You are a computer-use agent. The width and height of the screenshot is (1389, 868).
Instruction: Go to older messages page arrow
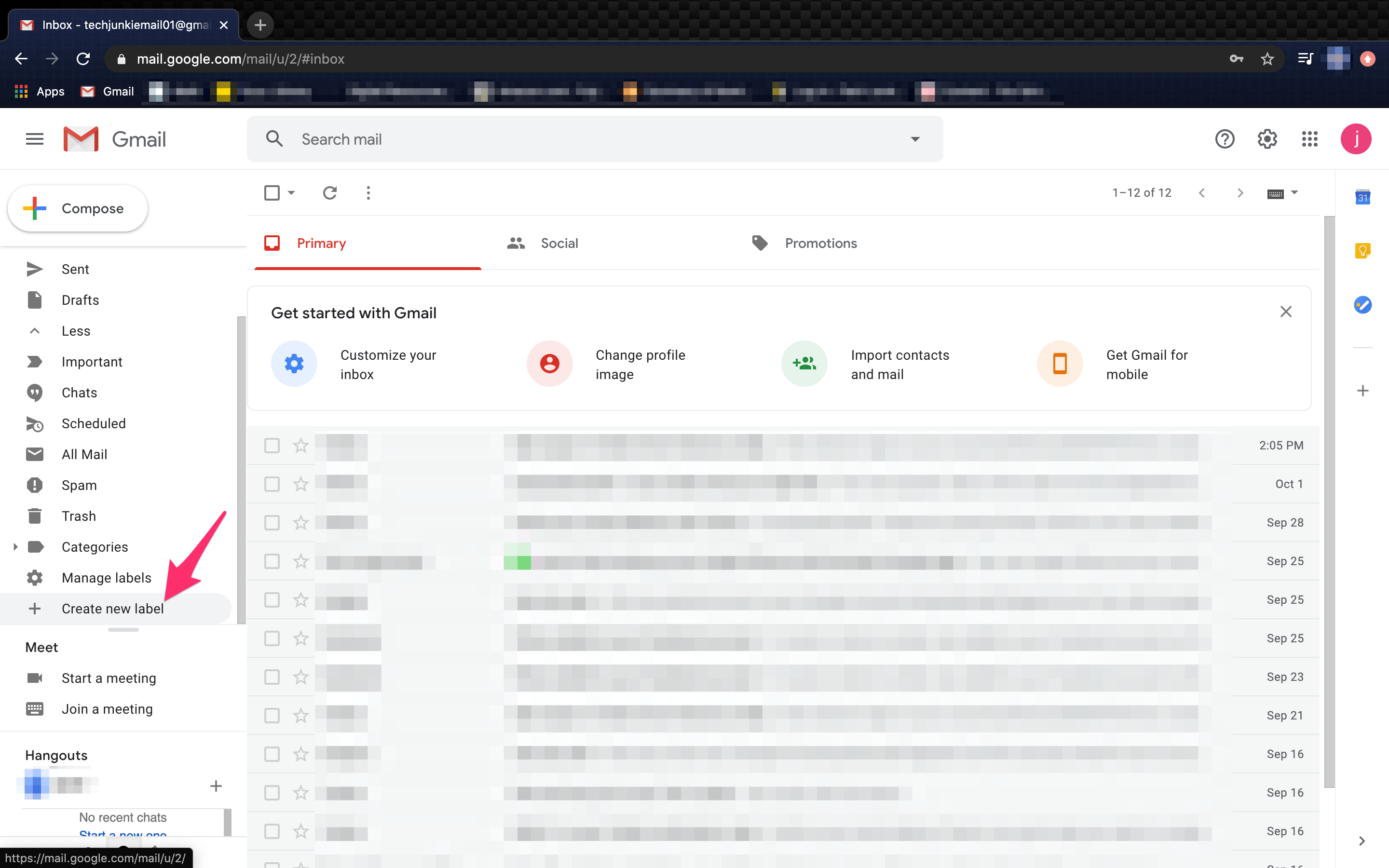point(1240,193)
